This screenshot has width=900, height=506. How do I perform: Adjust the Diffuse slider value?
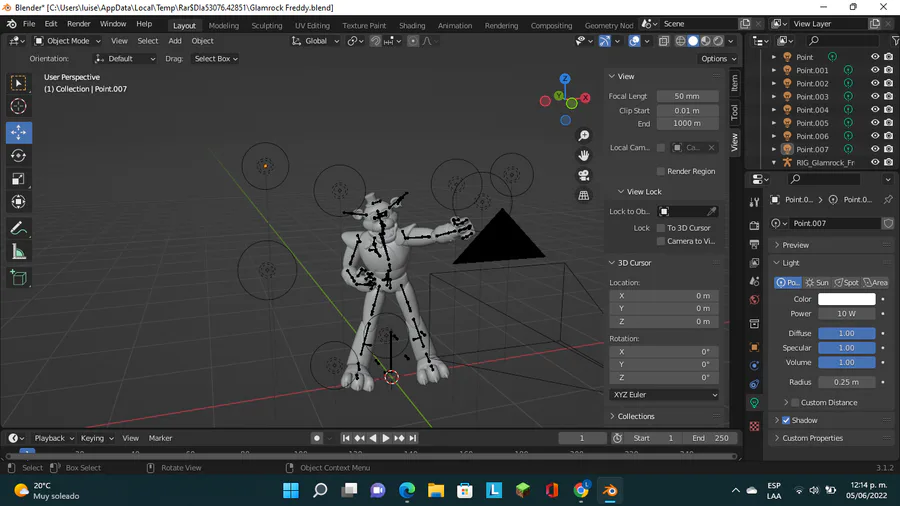pos(847,333)
